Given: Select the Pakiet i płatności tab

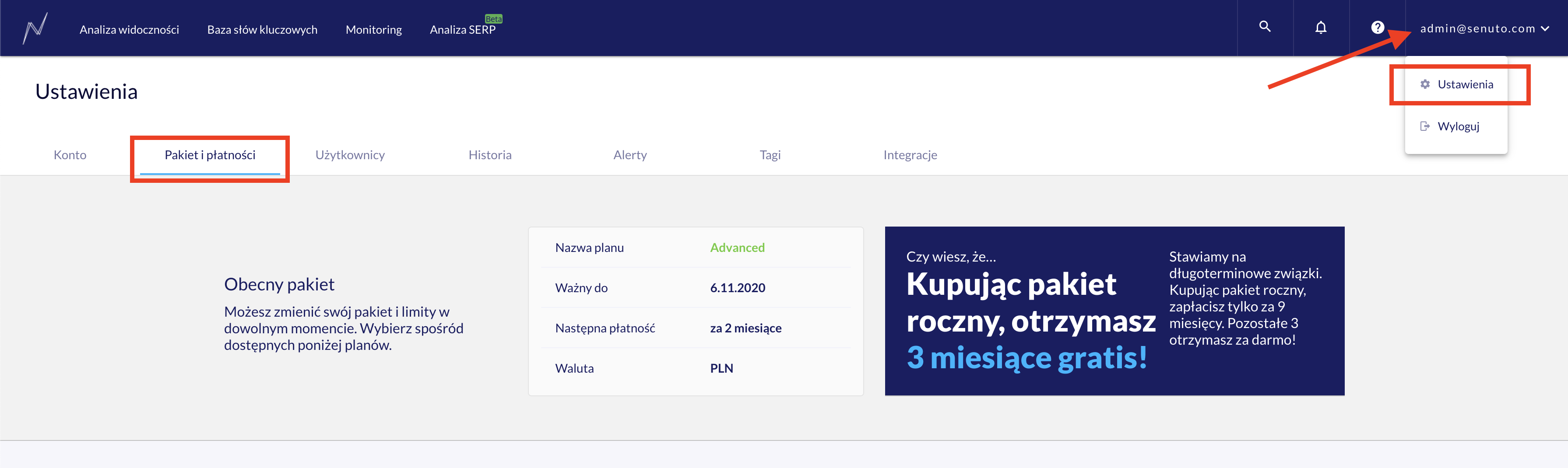Looking at the screenshot, I should point(210,155).
